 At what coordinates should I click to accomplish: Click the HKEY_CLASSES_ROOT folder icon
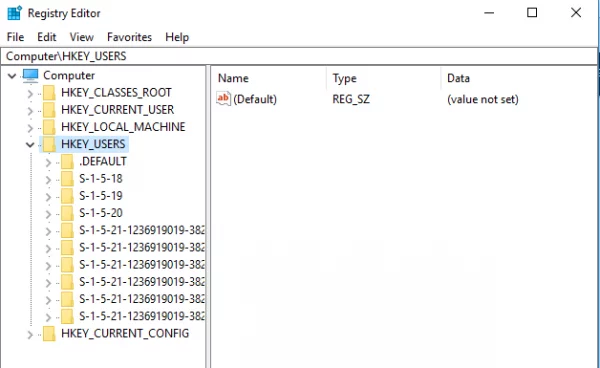click(49, 93)
